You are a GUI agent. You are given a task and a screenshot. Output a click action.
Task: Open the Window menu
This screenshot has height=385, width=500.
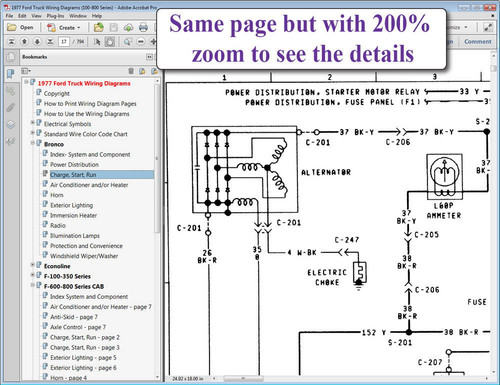coord(78,16)
